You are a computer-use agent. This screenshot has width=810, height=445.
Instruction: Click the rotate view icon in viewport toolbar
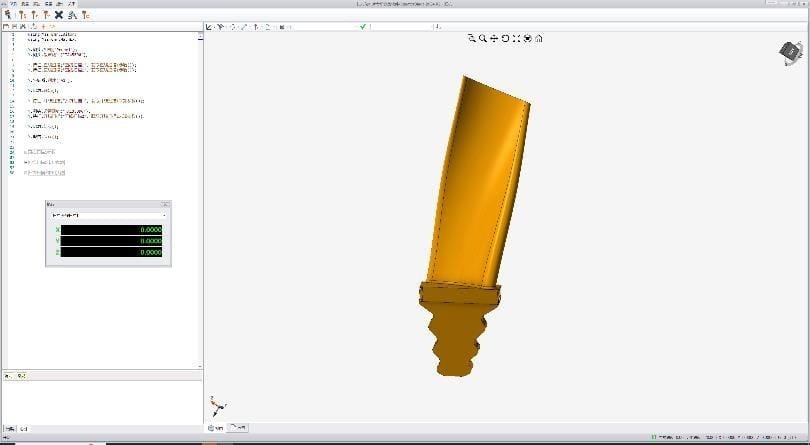coord(505,38)
